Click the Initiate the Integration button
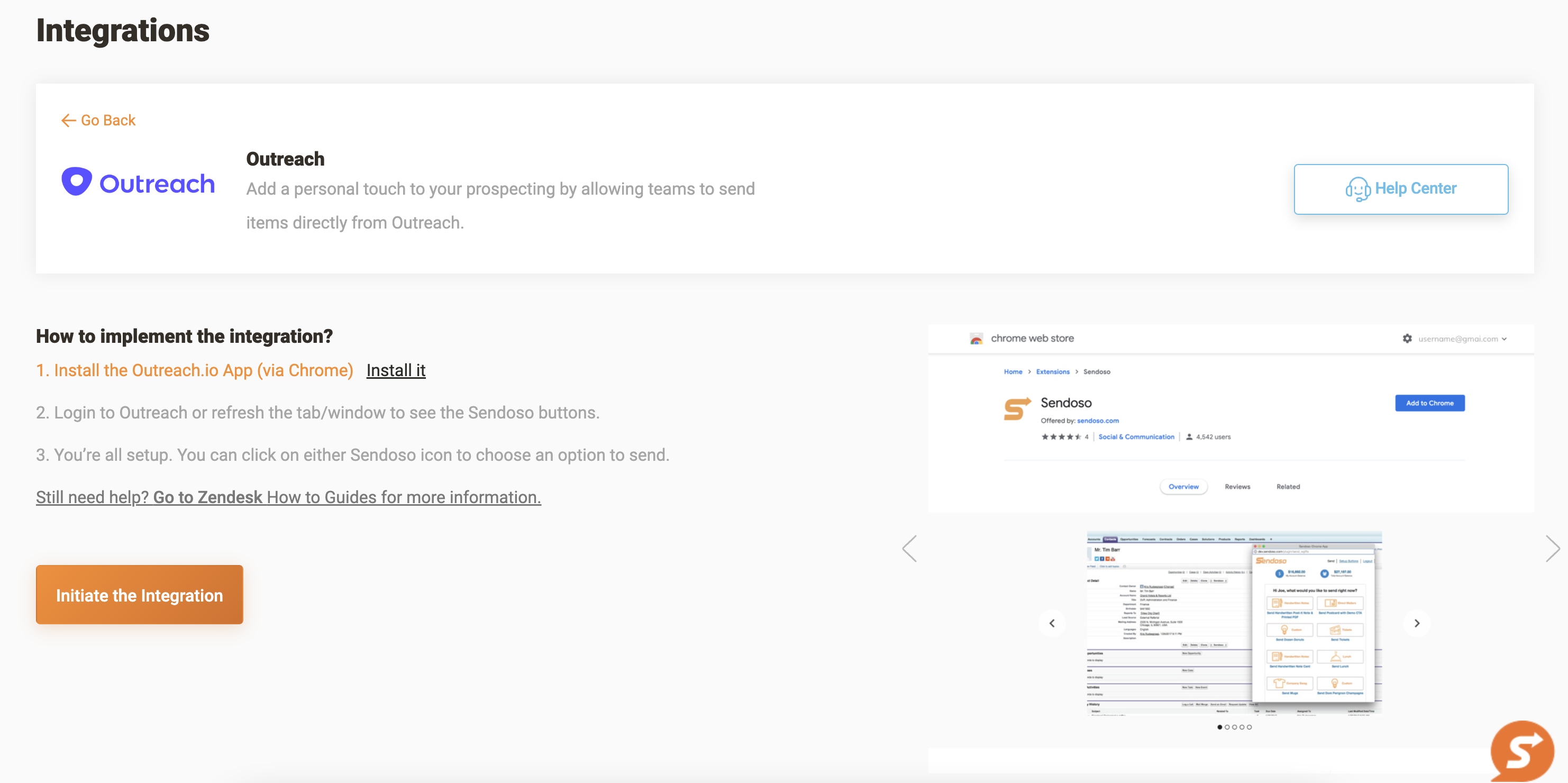This screenshot has height=783, width=1568. tap(139, 594)
